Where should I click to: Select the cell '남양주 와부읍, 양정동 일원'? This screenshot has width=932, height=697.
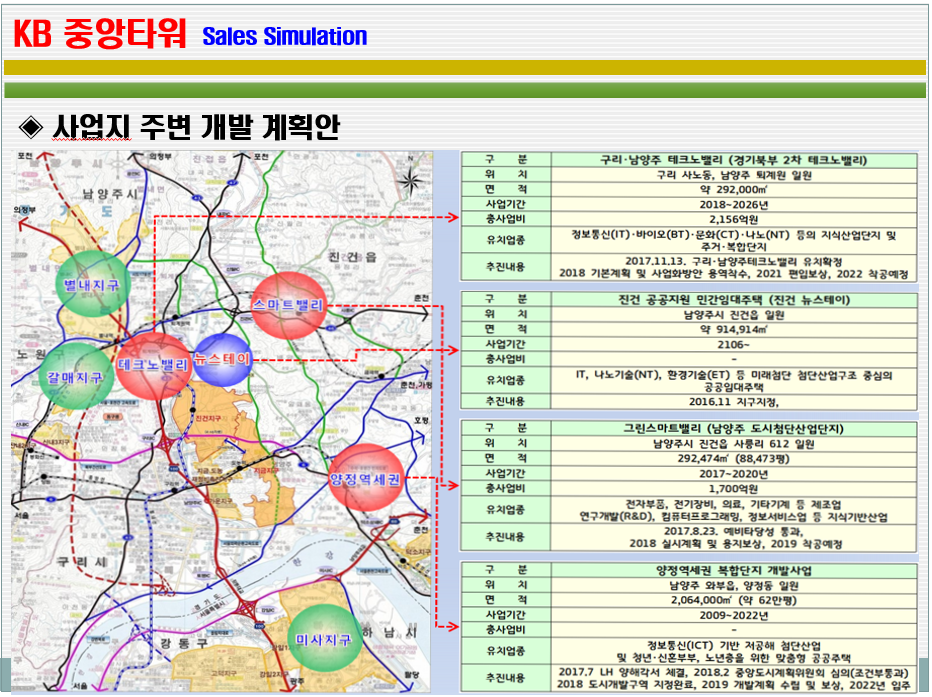click(x=733, y=585)
